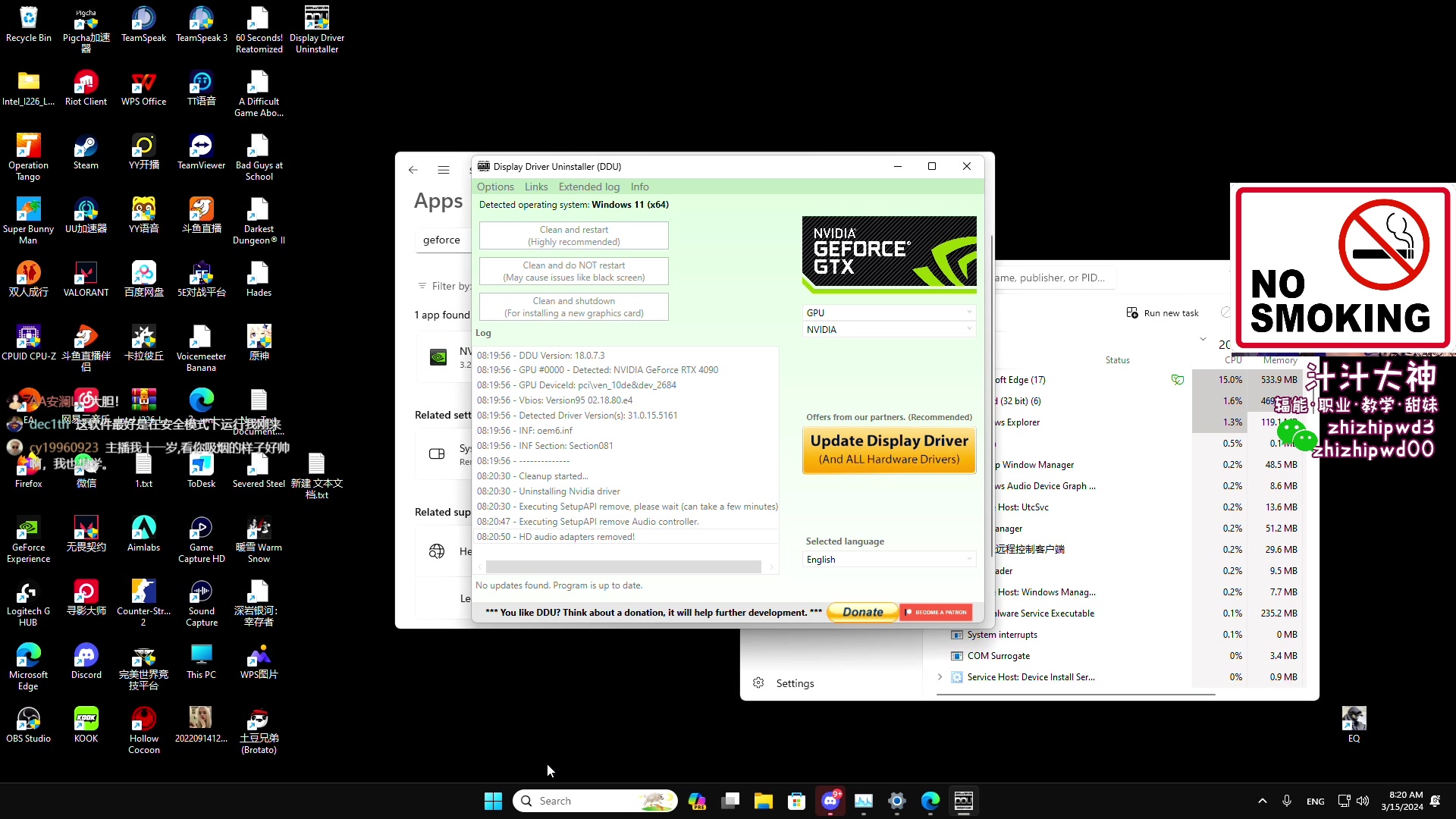
Task: Open Discord desktop icon
Action: click(86, 662)
